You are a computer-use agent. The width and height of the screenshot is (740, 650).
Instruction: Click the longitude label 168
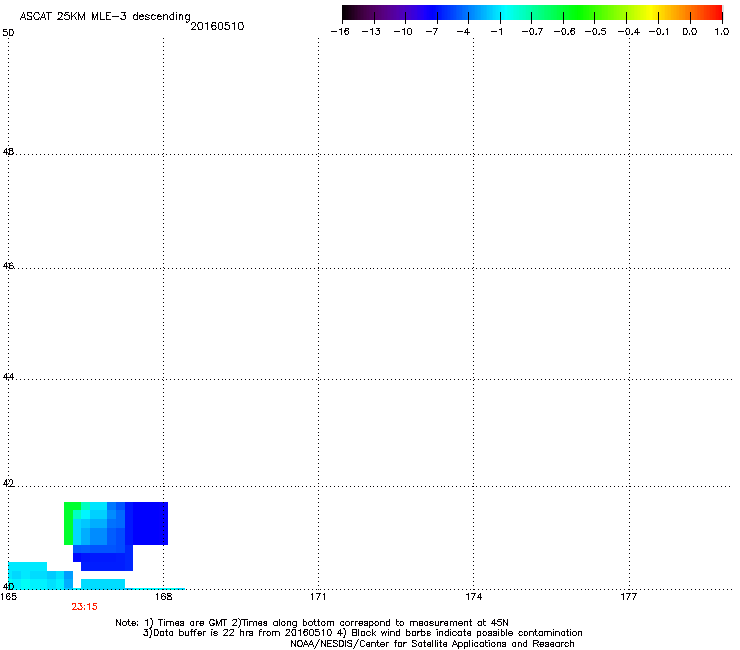click(164, 597)
